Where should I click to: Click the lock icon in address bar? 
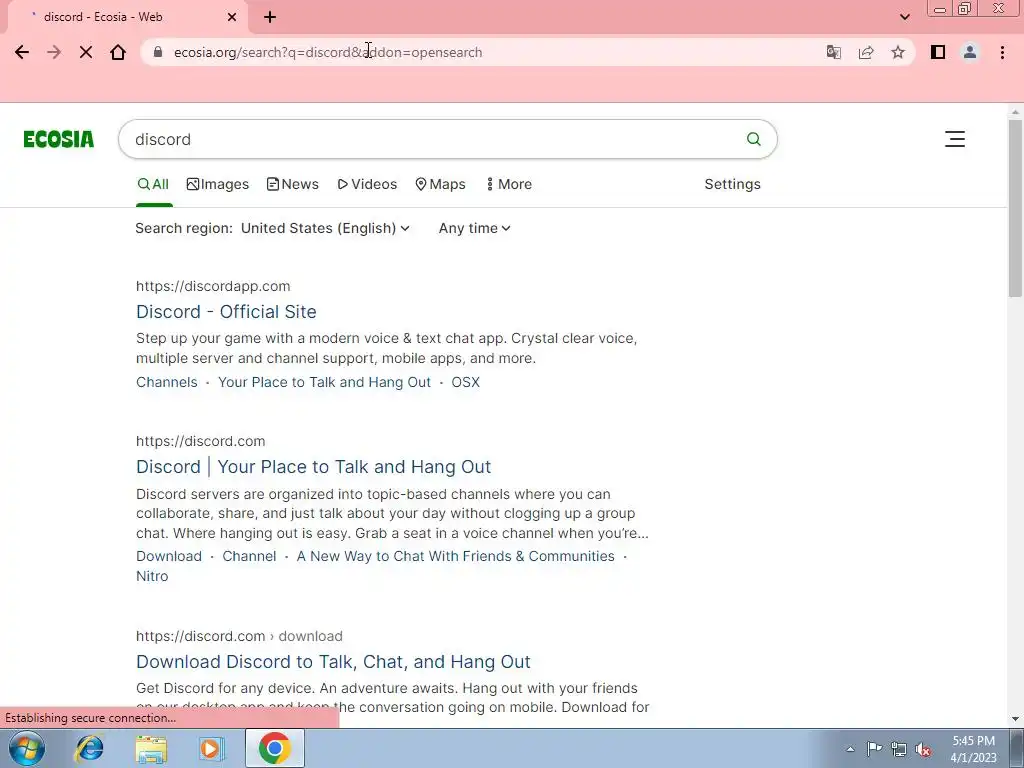pos(157,52)
